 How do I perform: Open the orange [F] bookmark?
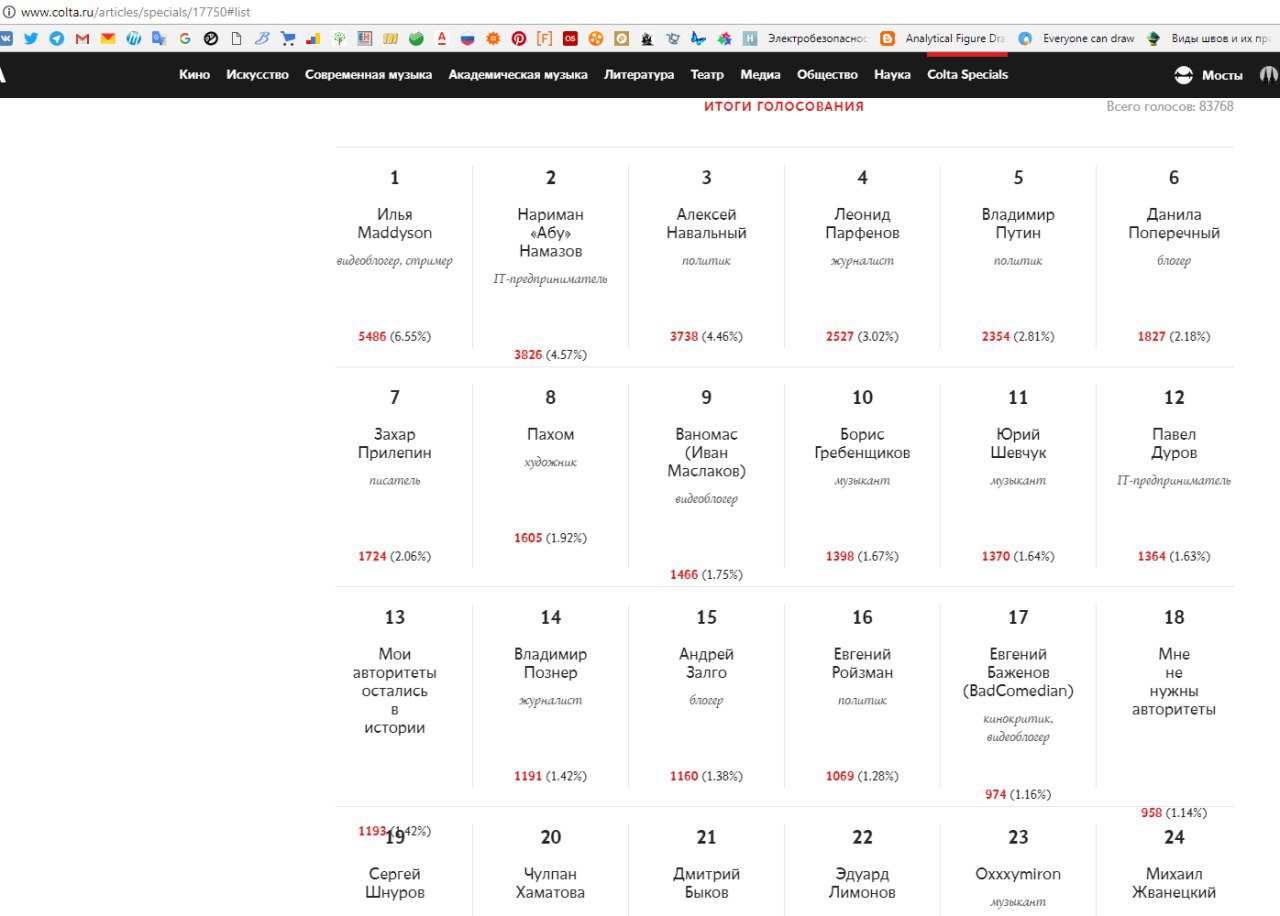545,39
